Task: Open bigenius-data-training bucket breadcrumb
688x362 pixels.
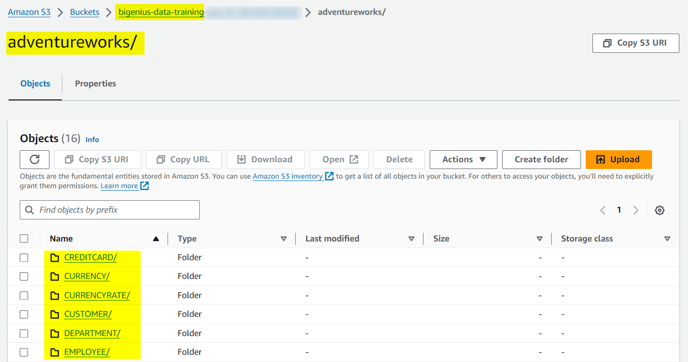Action: [161, 12]
